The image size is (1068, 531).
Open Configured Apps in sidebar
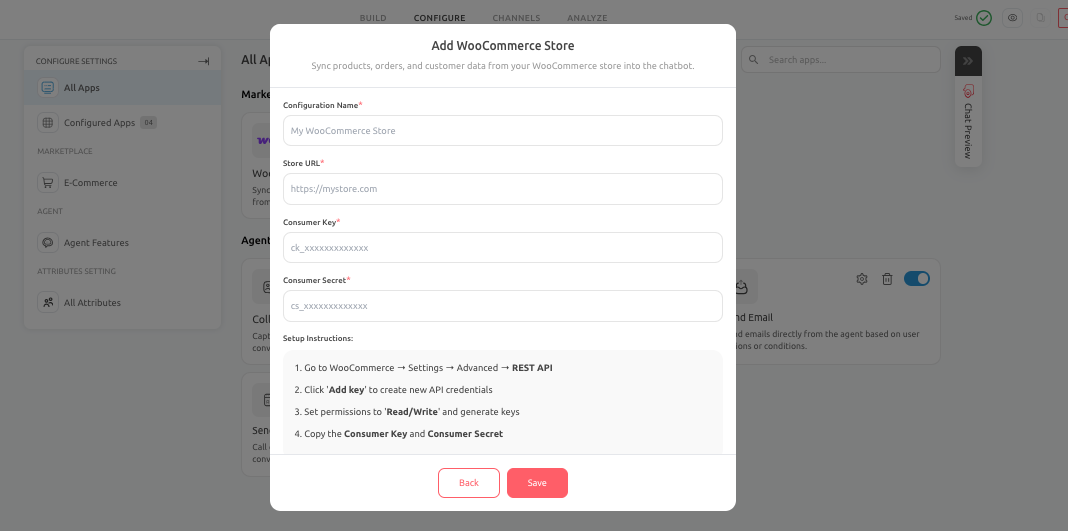123,123
